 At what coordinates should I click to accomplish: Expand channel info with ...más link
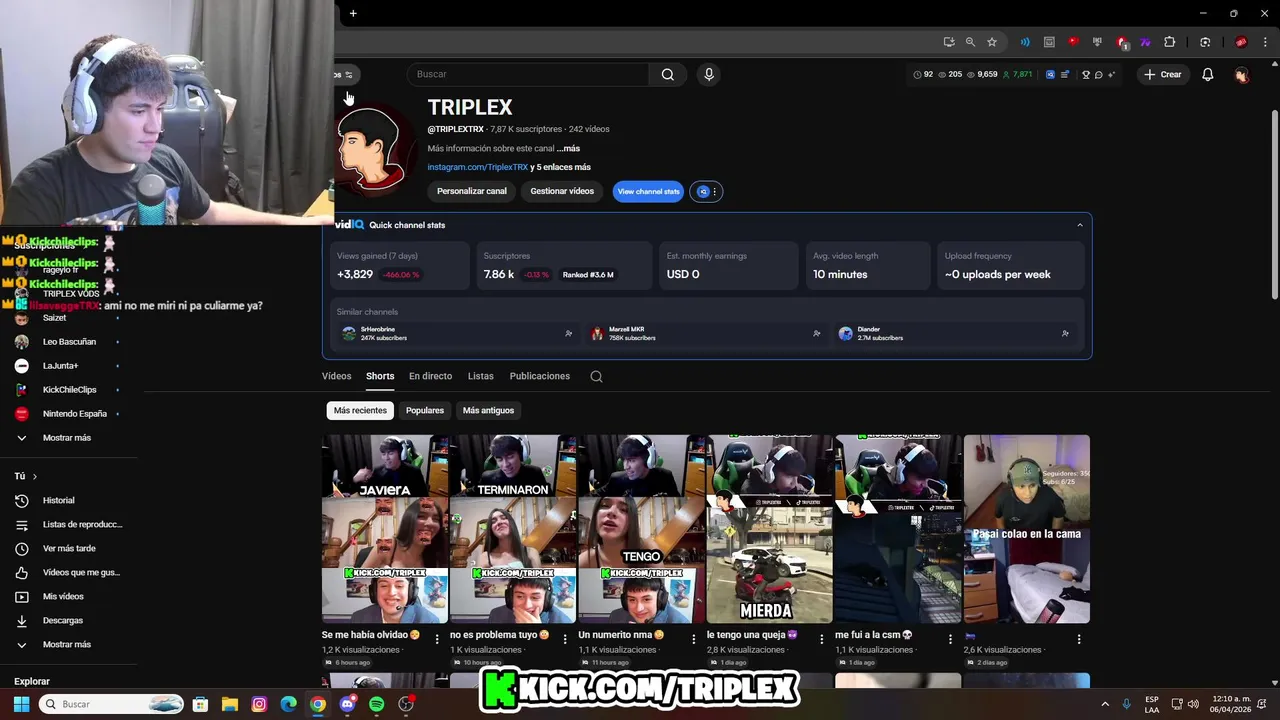(x=568, y=148)
